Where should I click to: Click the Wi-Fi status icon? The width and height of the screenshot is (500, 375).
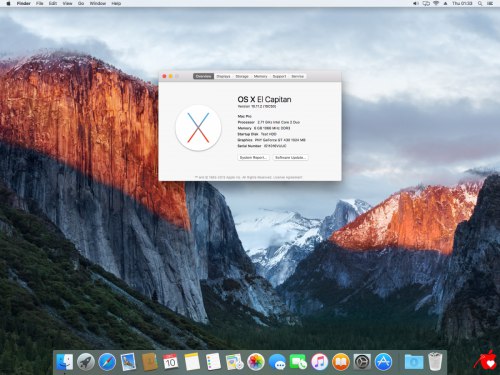coord(436,3)
